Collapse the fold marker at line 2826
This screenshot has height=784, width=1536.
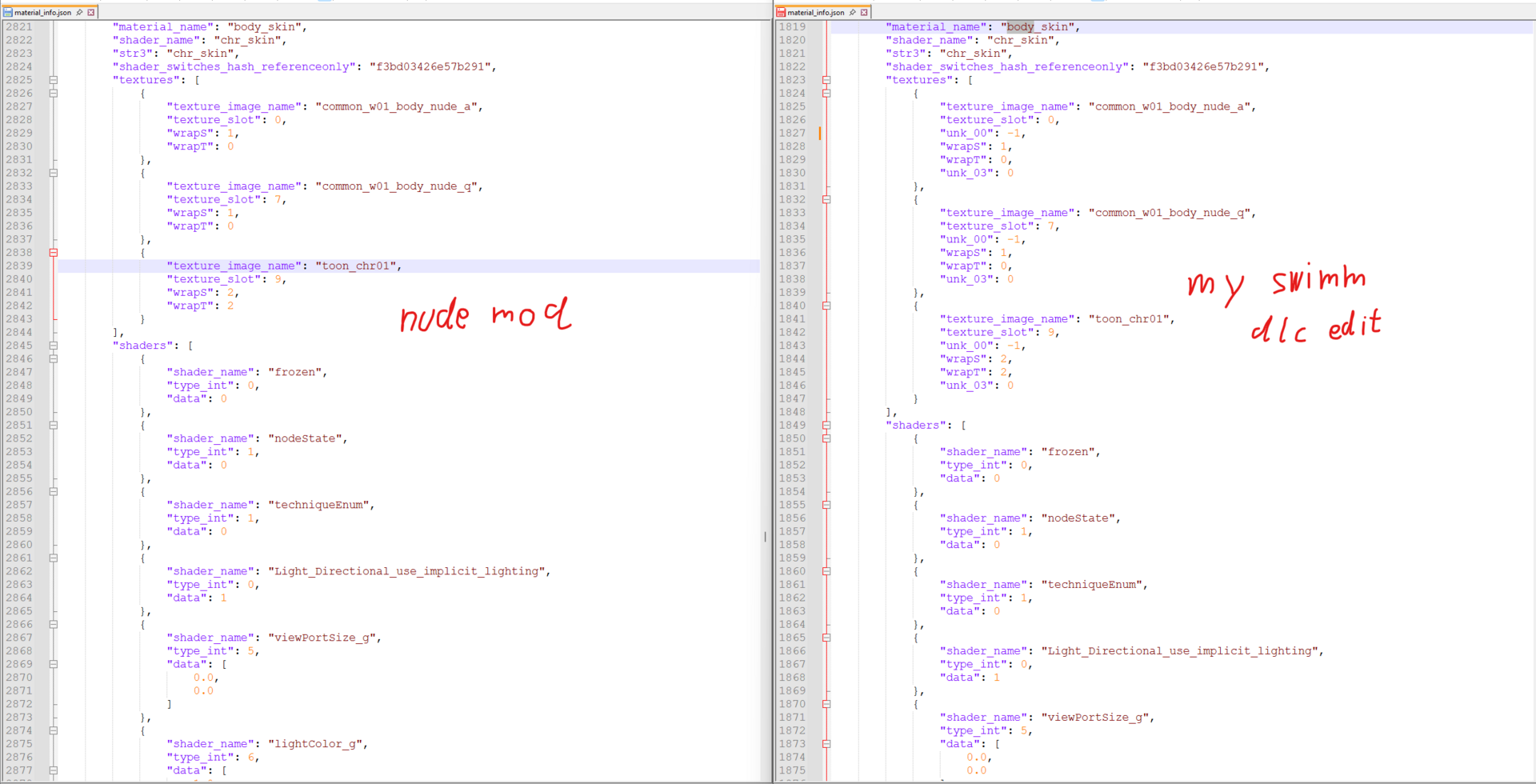point(54,94)
